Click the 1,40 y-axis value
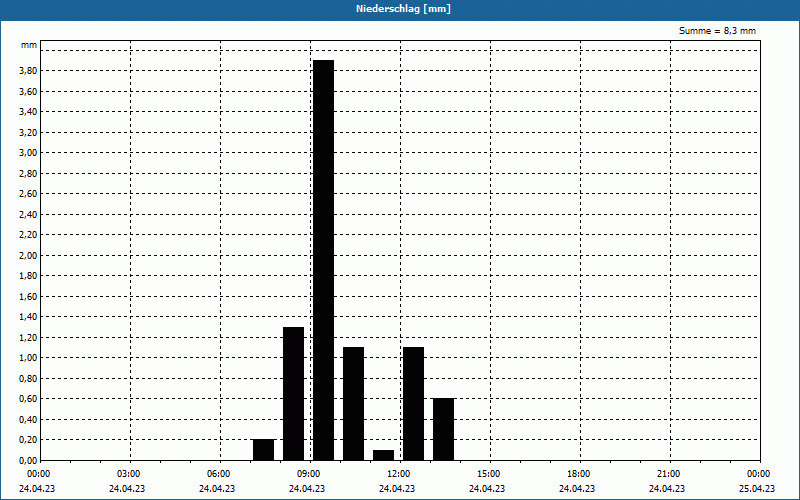The width and height of the screenshot is (800, 500). click(x=28, y=317)
